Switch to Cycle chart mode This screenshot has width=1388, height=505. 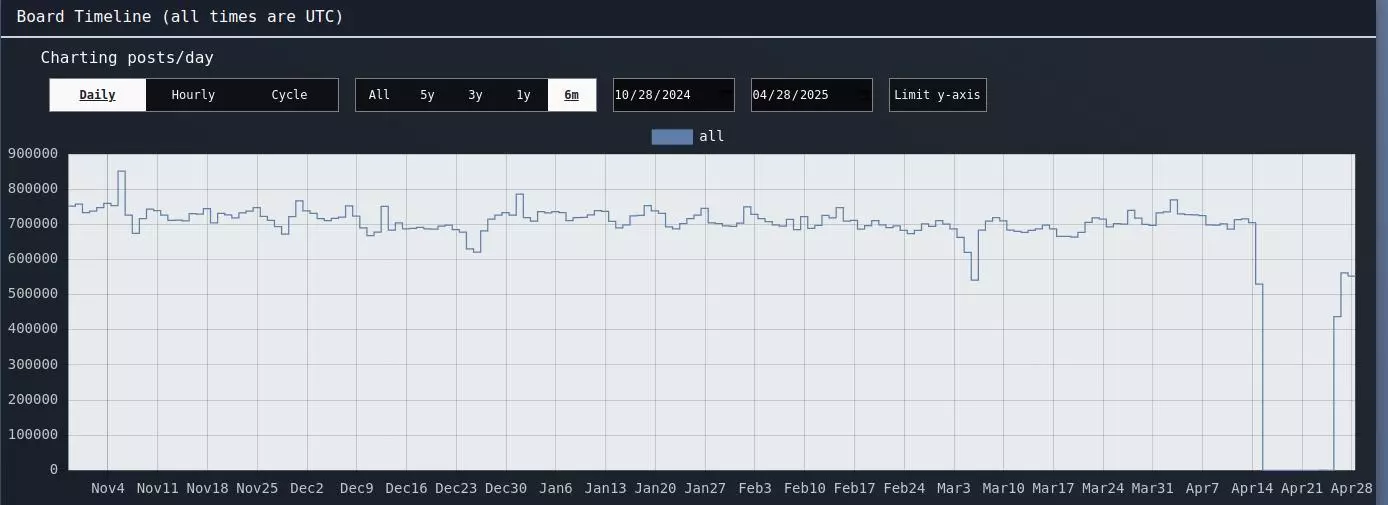(x=289, y=95)
